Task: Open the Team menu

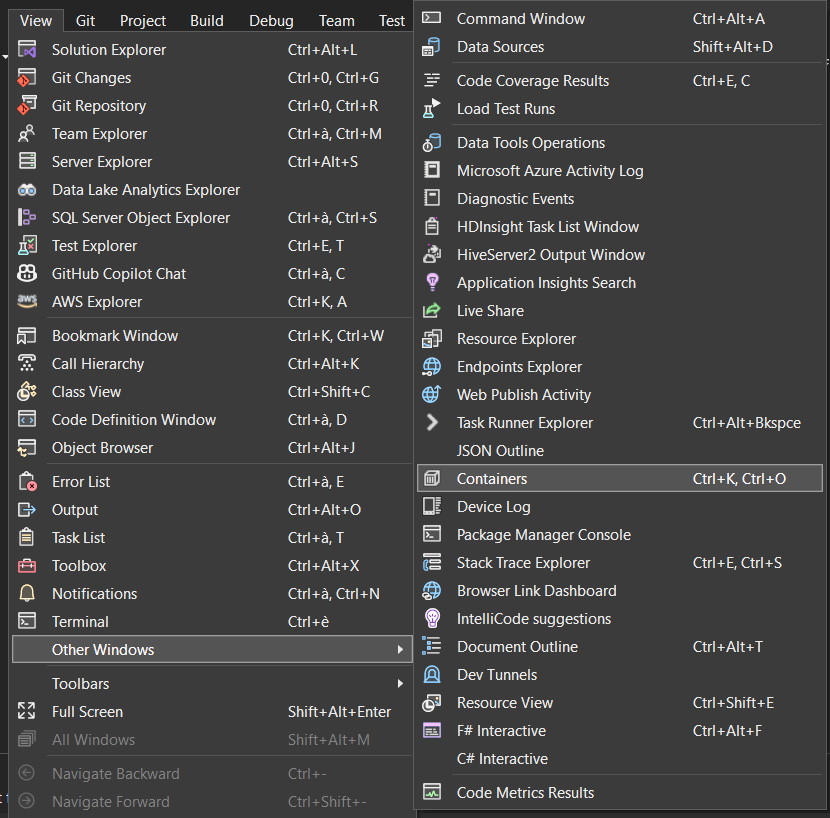Action: click(337, 21)
